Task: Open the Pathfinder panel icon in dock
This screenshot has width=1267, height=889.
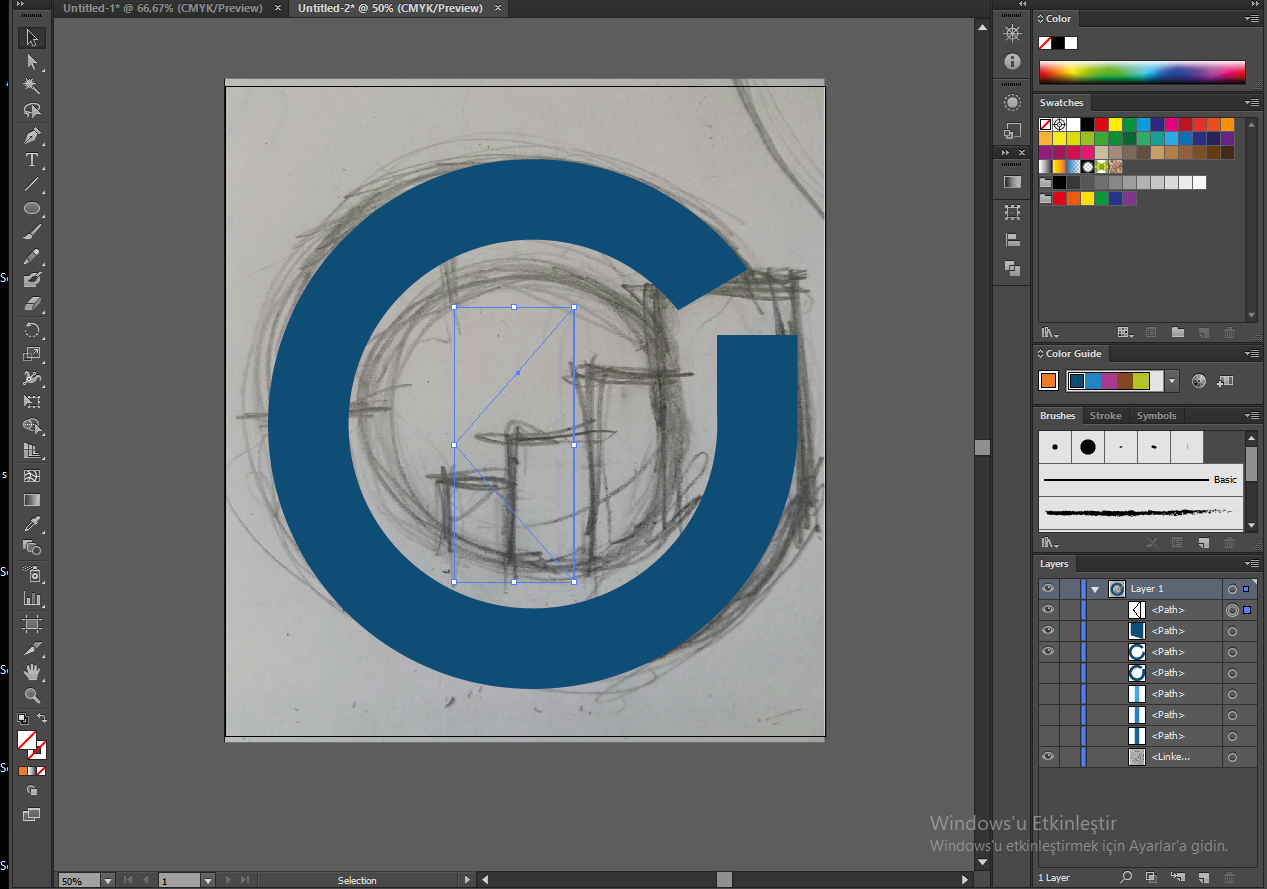Action: pyautogui.click(x=1012, y=268)
